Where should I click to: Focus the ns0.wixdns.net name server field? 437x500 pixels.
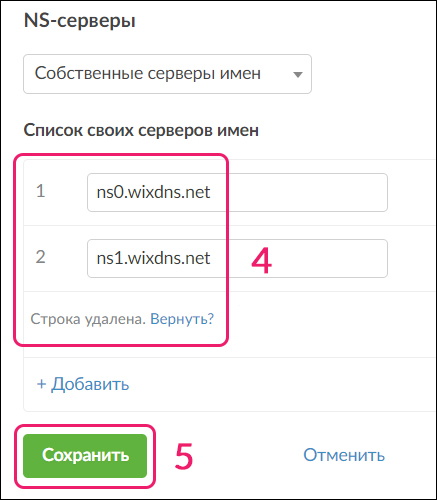click(x=237, y=192)
